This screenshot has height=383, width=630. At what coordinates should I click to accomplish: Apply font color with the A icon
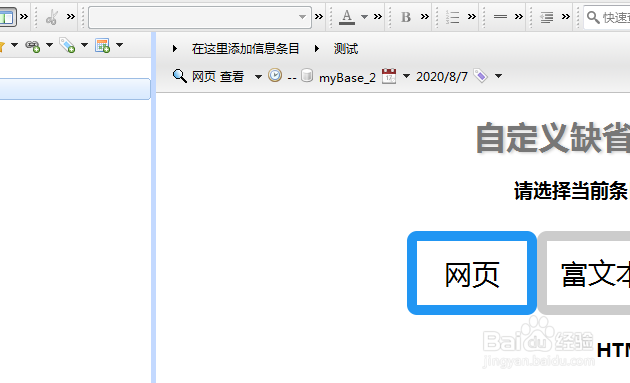pyautogui.click(x=347, y=17)
